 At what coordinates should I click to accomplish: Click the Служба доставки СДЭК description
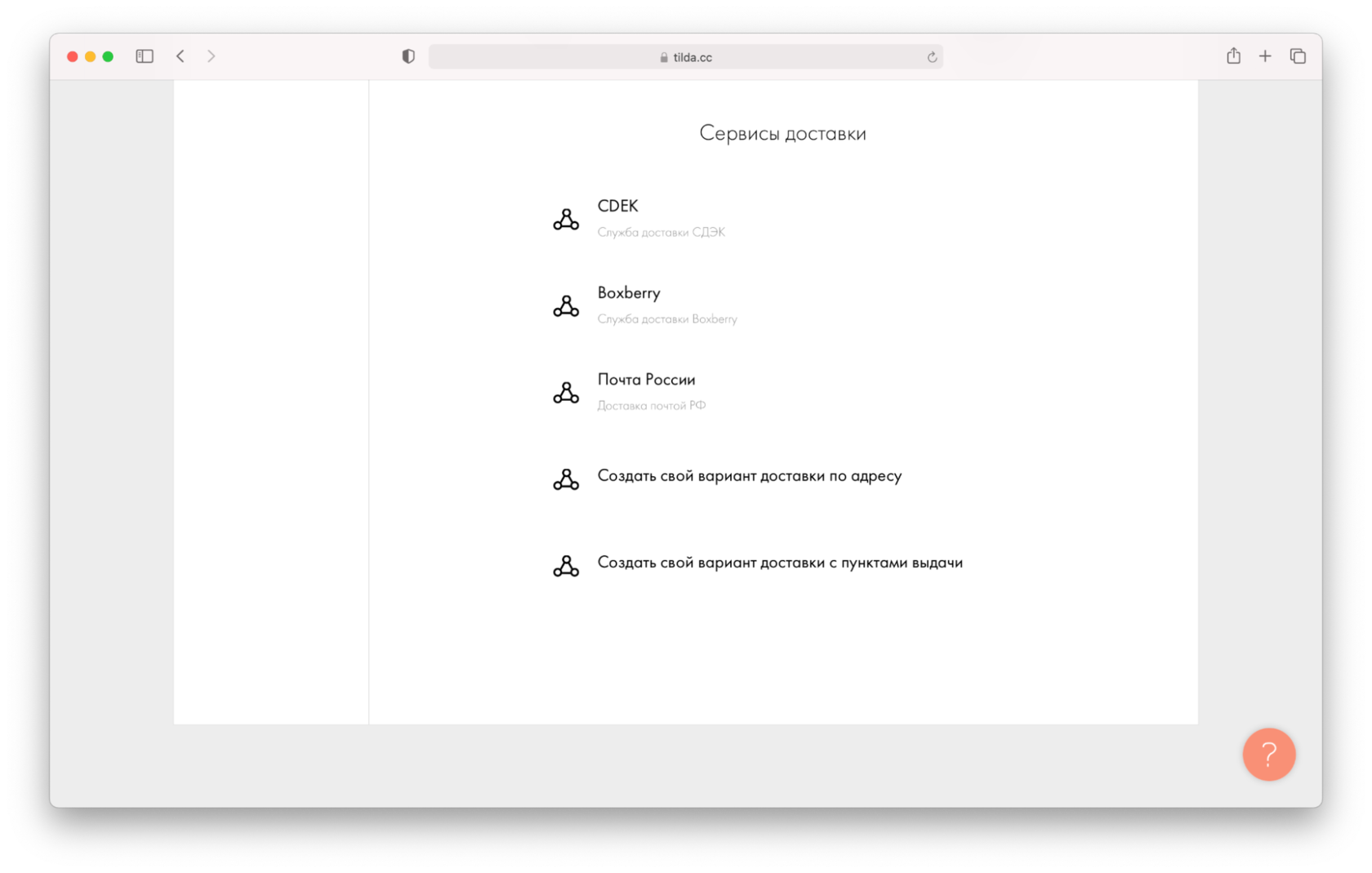click(661, 232)
